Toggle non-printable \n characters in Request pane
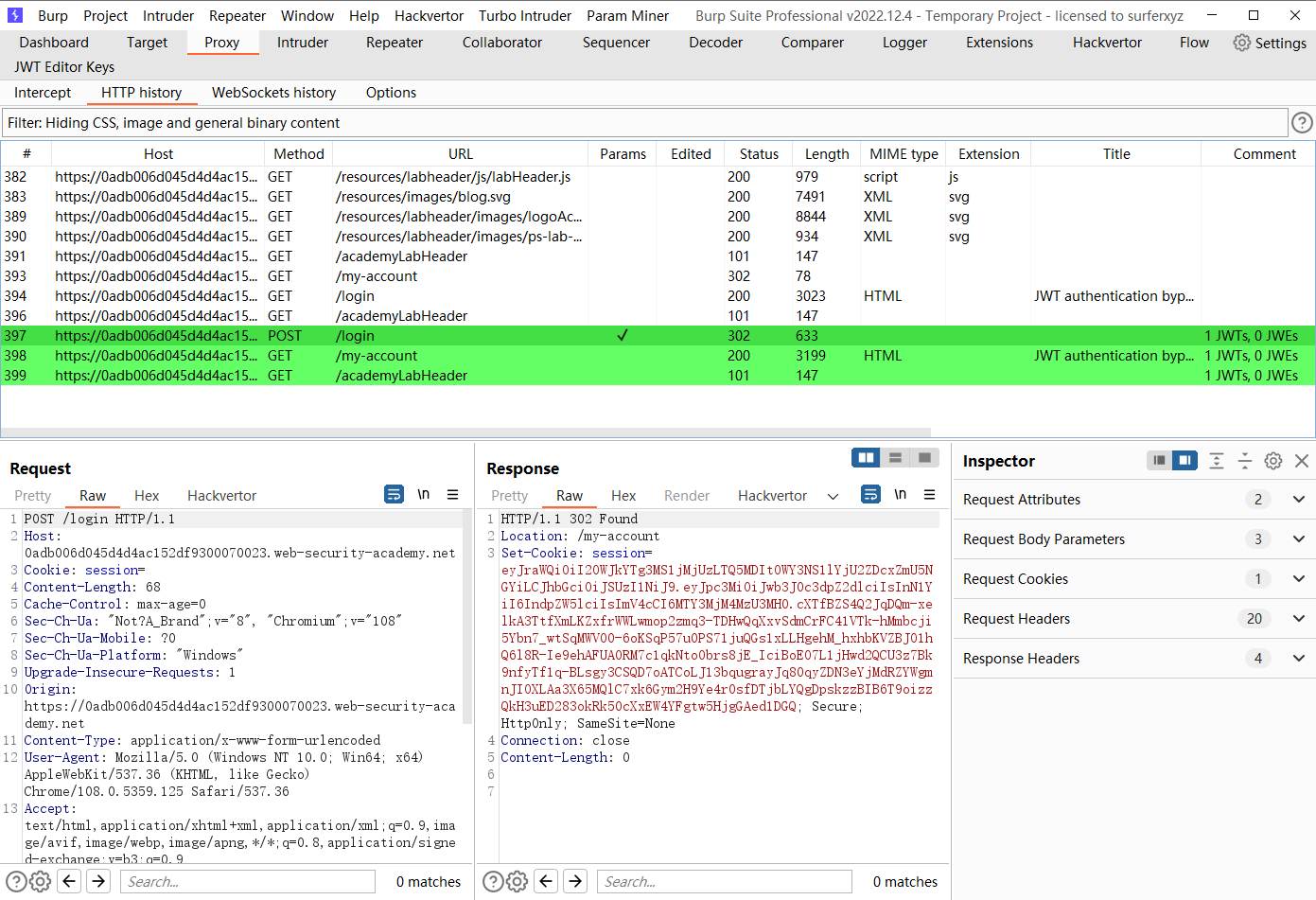The width and height of the screenshot is (1316, 900). pyautogui.click(x=424, y=494)
